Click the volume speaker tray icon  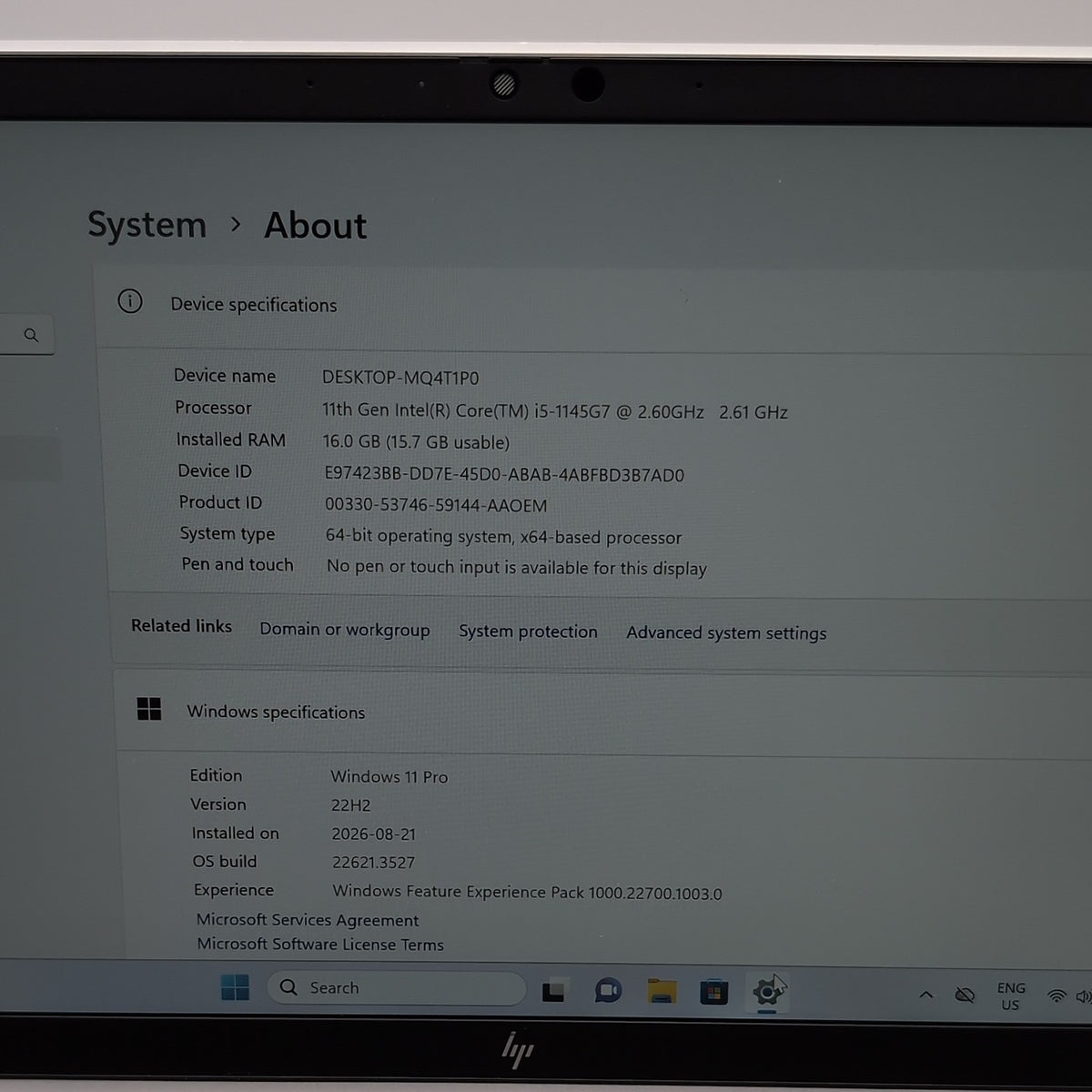point(1083,997)
